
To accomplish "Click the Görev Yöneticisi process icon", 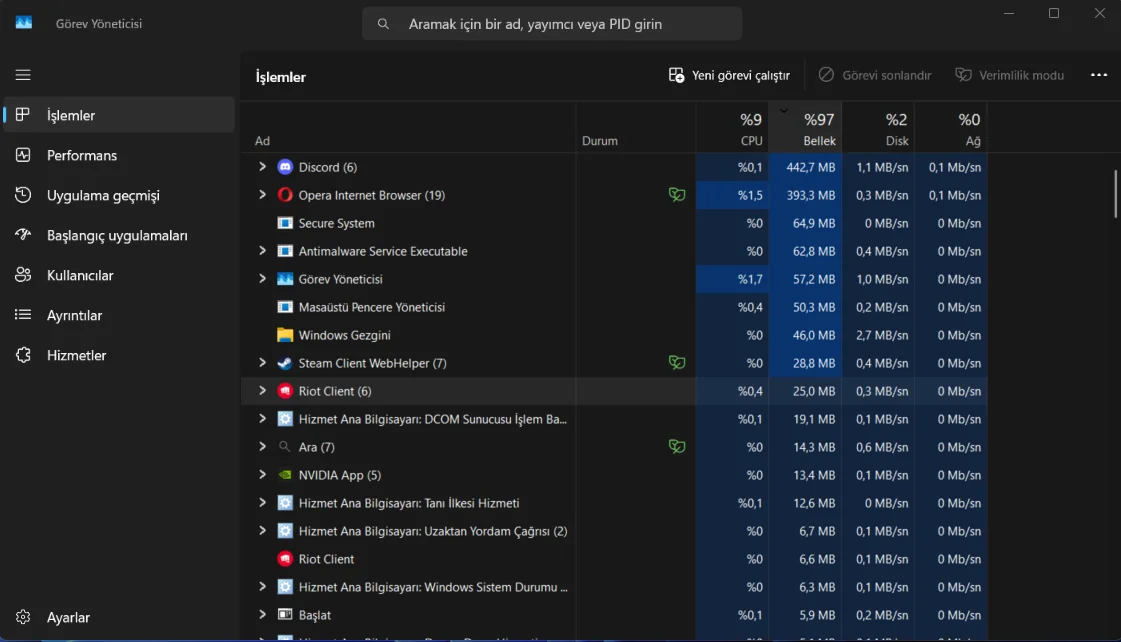I will 285,279.
